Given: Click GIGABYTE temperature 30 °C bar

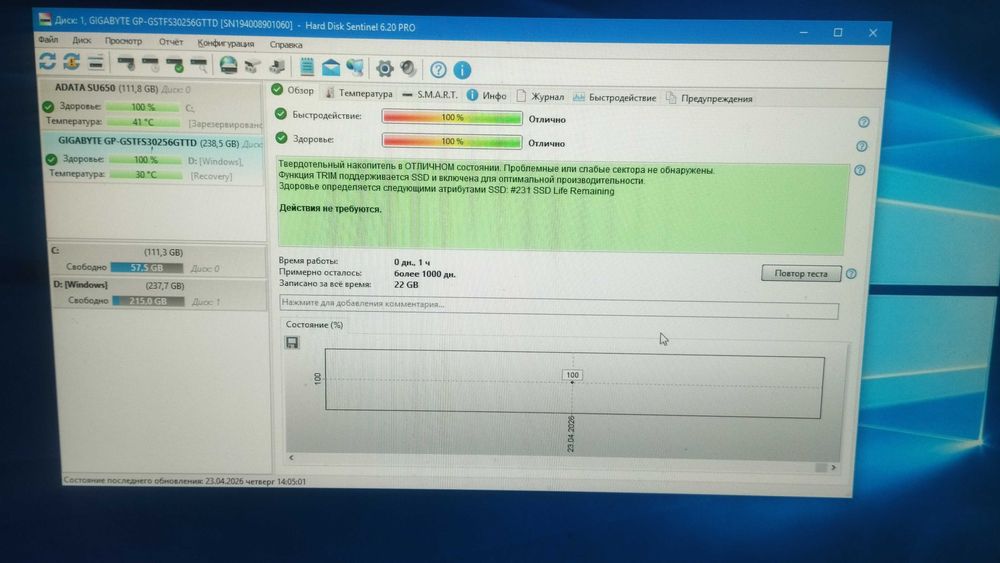Looking at the screenshot, I should pyautogui.click(x=146, y=175).
